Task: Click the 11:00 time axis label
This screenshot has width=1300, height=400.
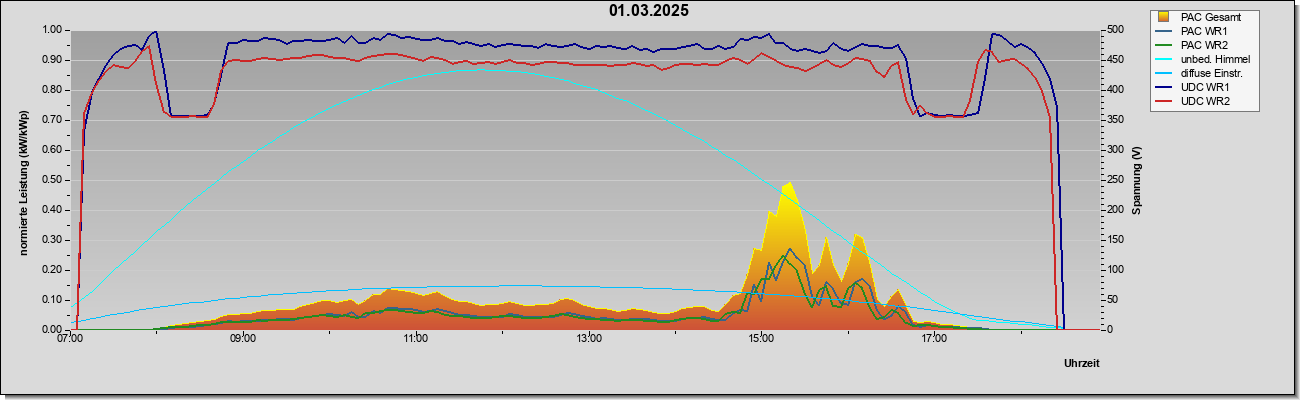Action: click(416, 339)
